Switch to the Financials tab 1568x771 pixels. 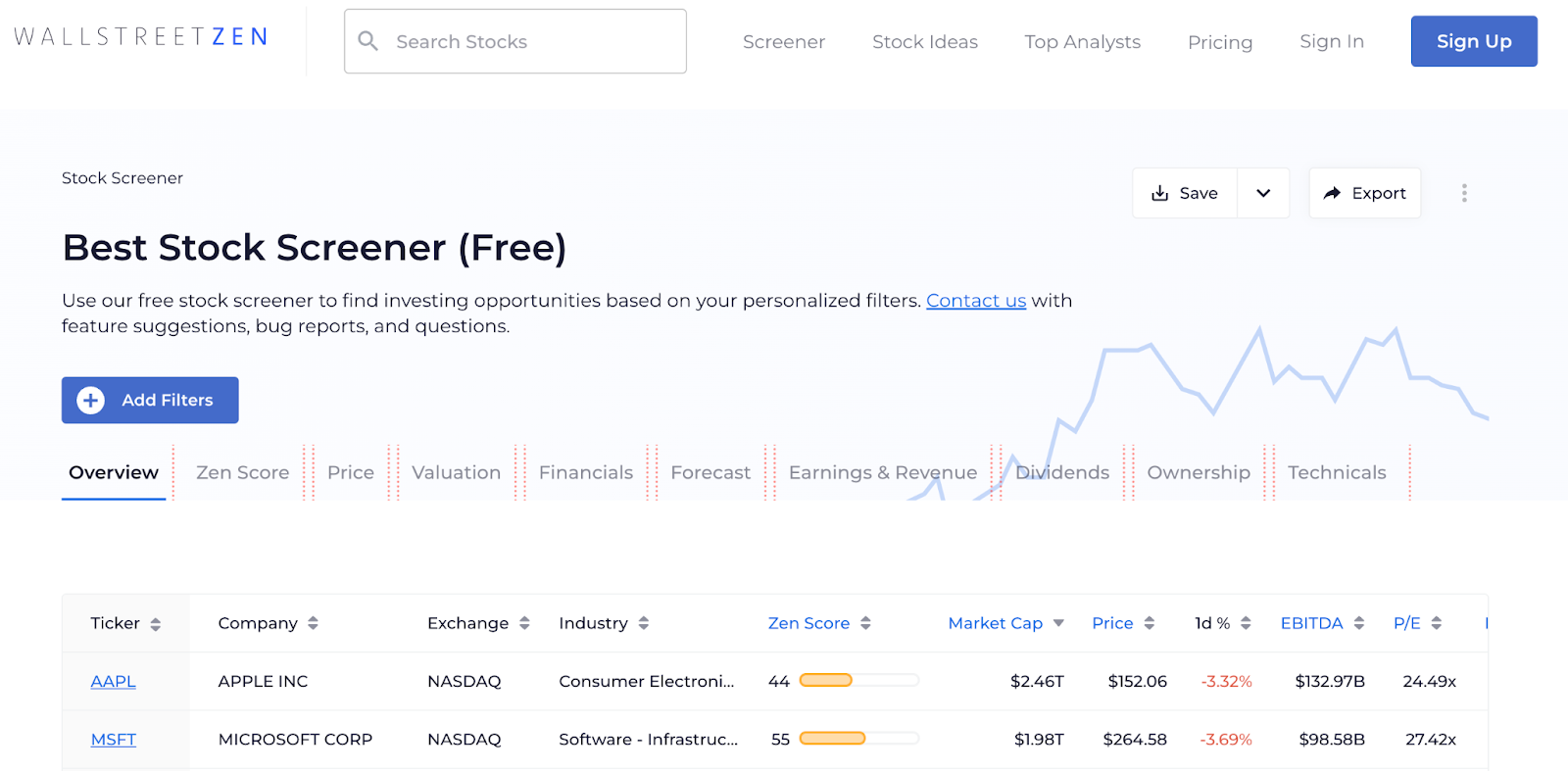coord(586,472)
